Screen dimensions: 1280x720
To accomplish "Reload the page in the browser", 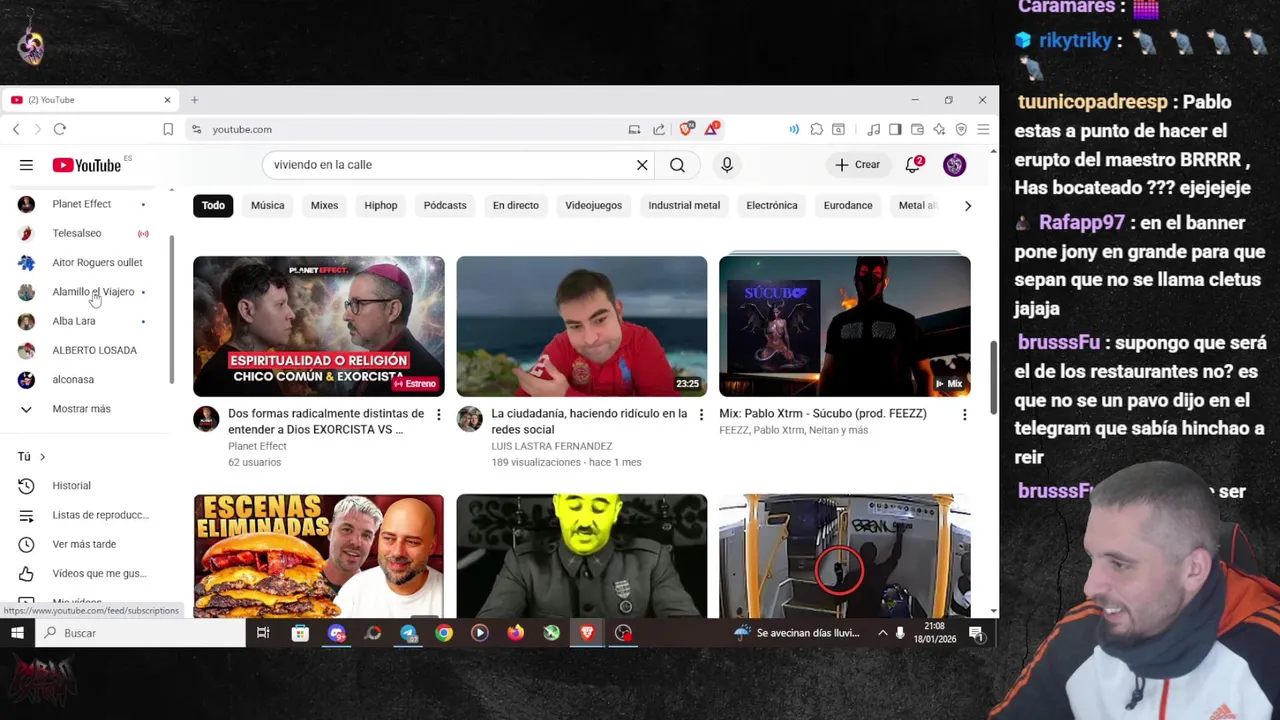I will tap(60, 129).
